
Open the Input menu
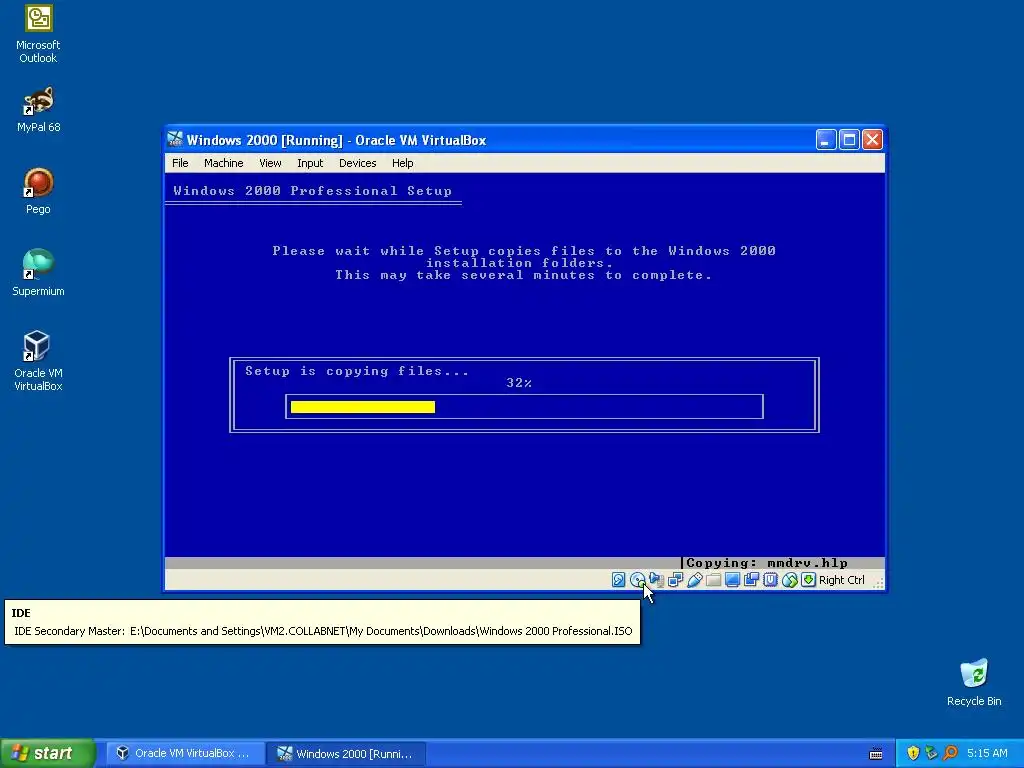point(310,163)
